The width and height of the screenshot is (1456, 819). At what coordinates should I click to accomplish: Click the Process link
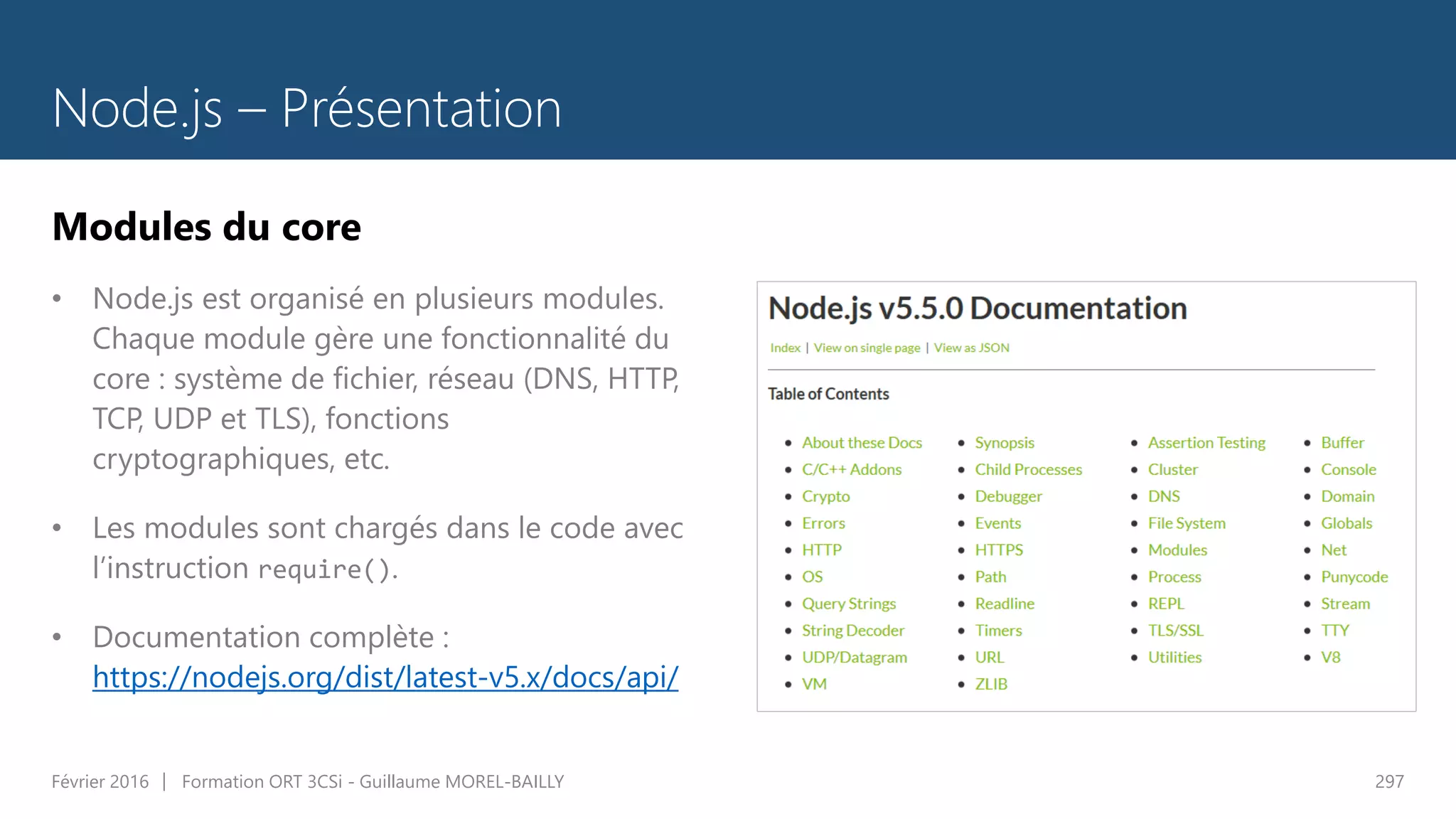click(1174, 577)
